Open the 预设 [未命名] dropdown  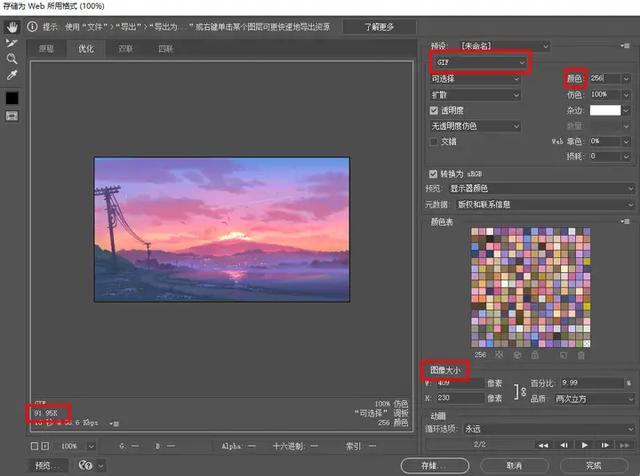coord(504,46)
